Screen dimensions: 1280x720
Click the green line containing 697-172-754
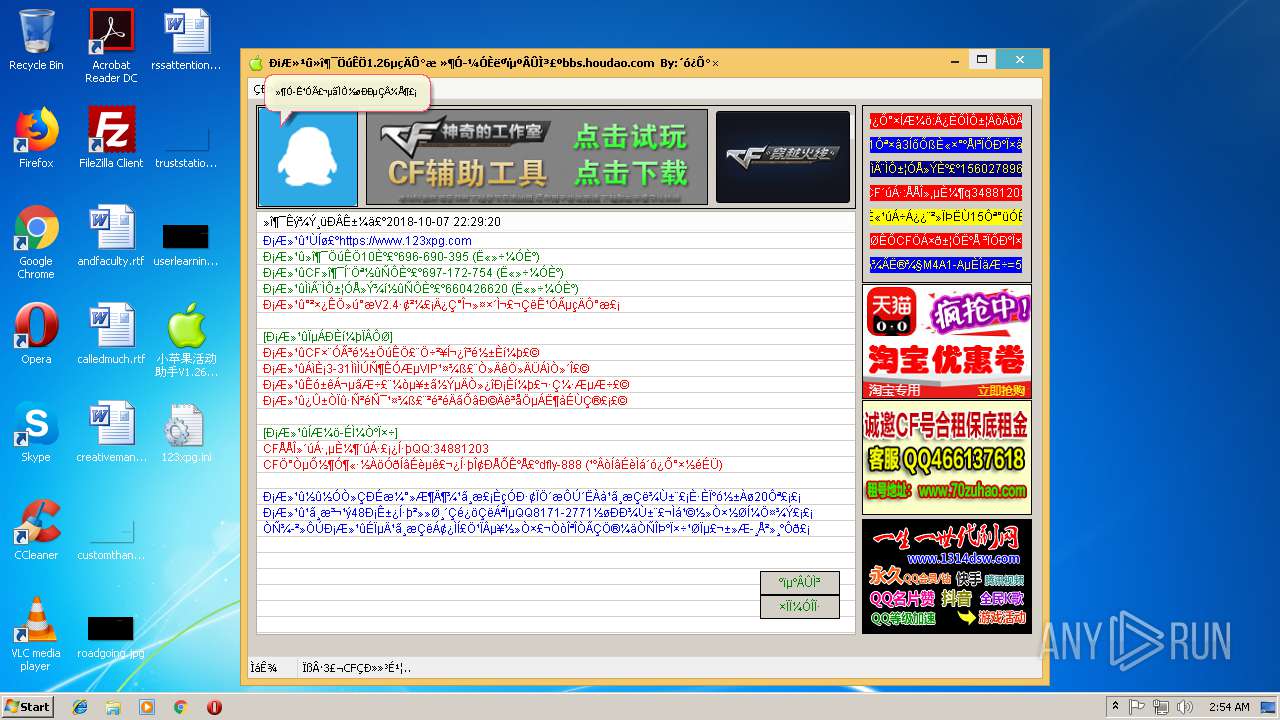click(x=412, y=273)
